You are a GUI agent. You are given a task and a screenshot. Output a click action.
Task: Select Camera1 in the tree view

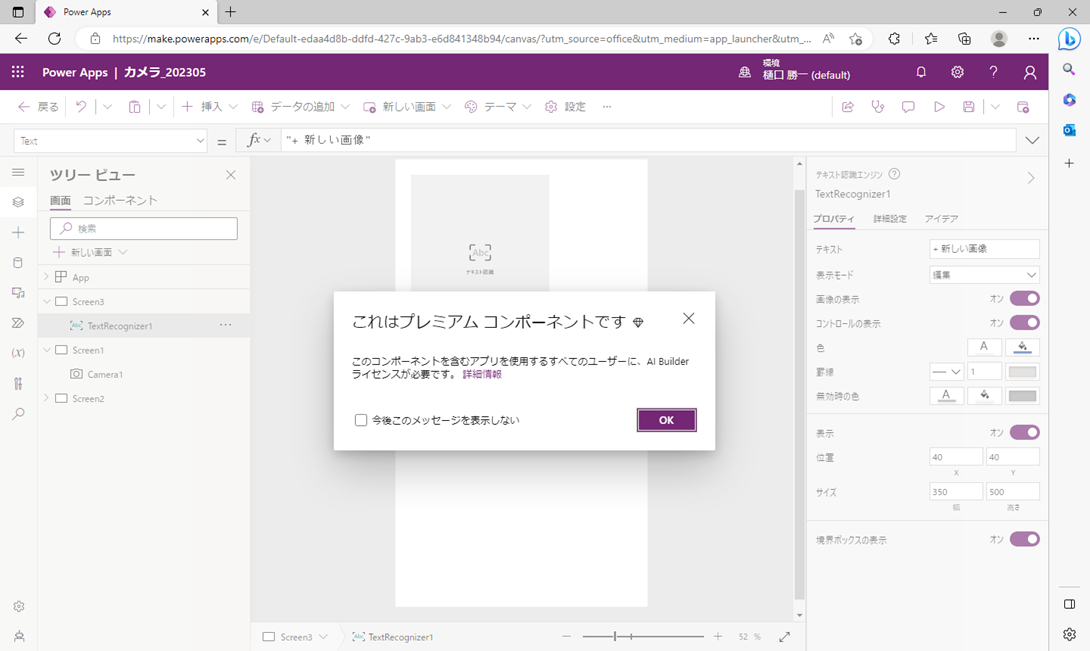104,374
